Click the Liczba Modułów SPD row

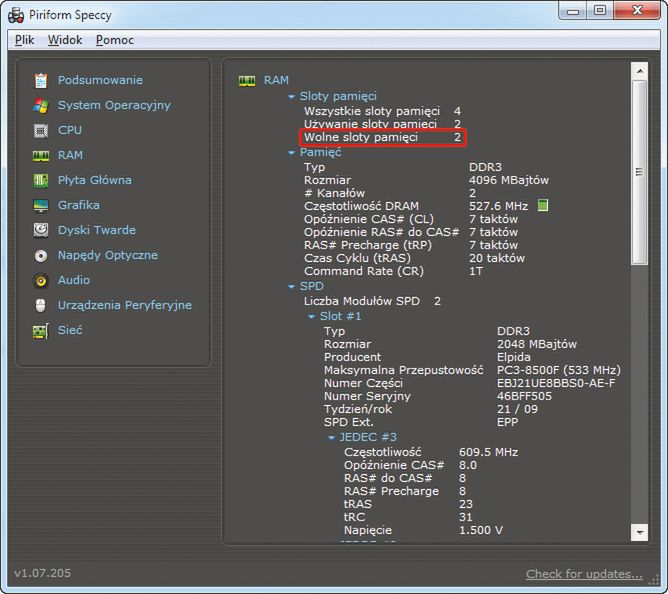coord(372,301)
